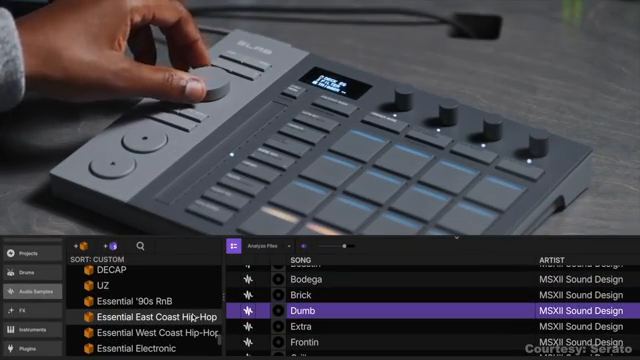Click the waveform icon in the Brick row
This screenshot has height=360, width=640.
click(x=248, y=295)
